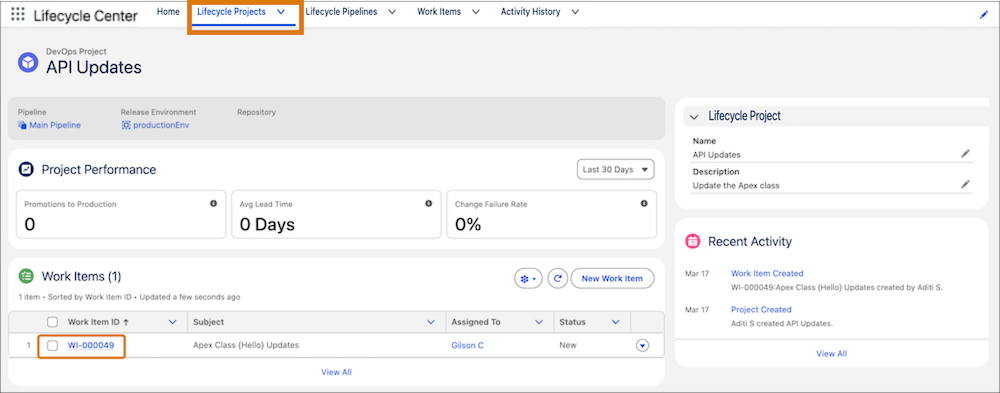Edit the Description field pencil icon
This screenshot has height=393, width=1000.
tap(965, 184)
